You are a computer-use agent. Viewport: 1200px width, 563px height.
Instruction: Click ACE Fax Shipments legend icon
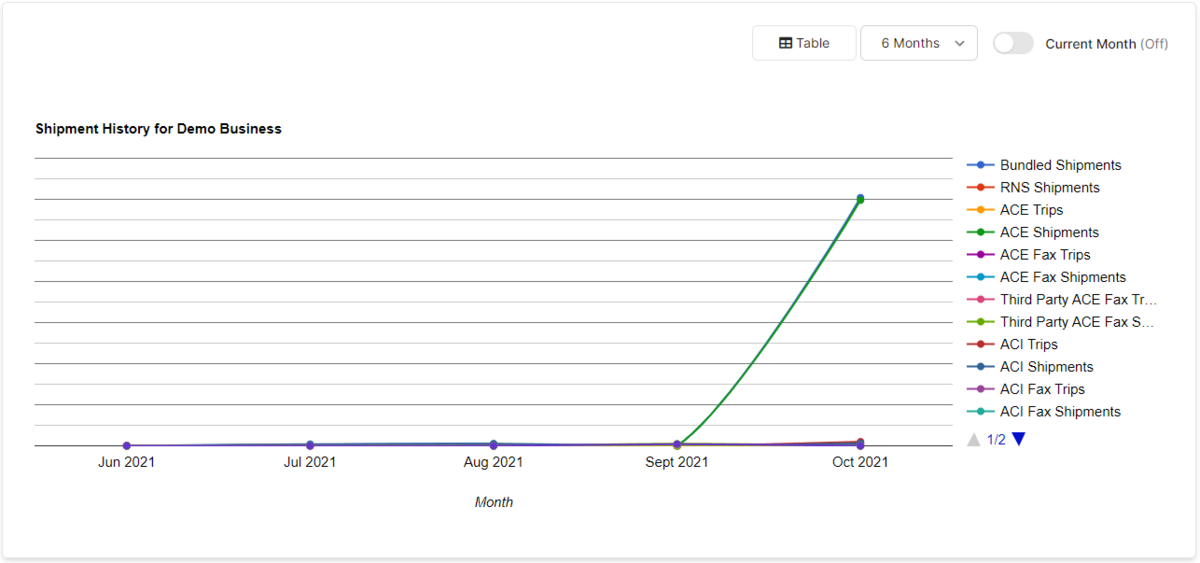[x=981, y=277]
